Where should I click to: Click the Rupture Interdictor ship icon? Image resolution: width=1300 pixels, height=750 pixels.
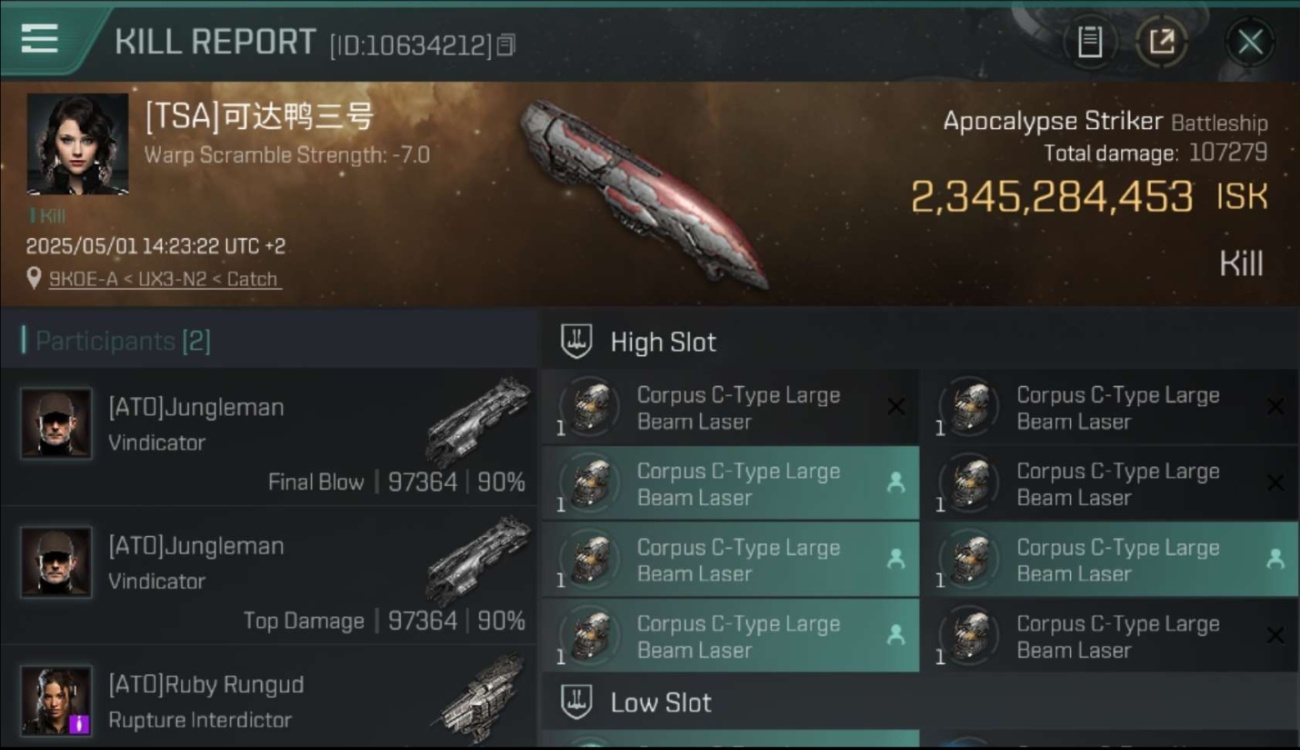point(482,697)
